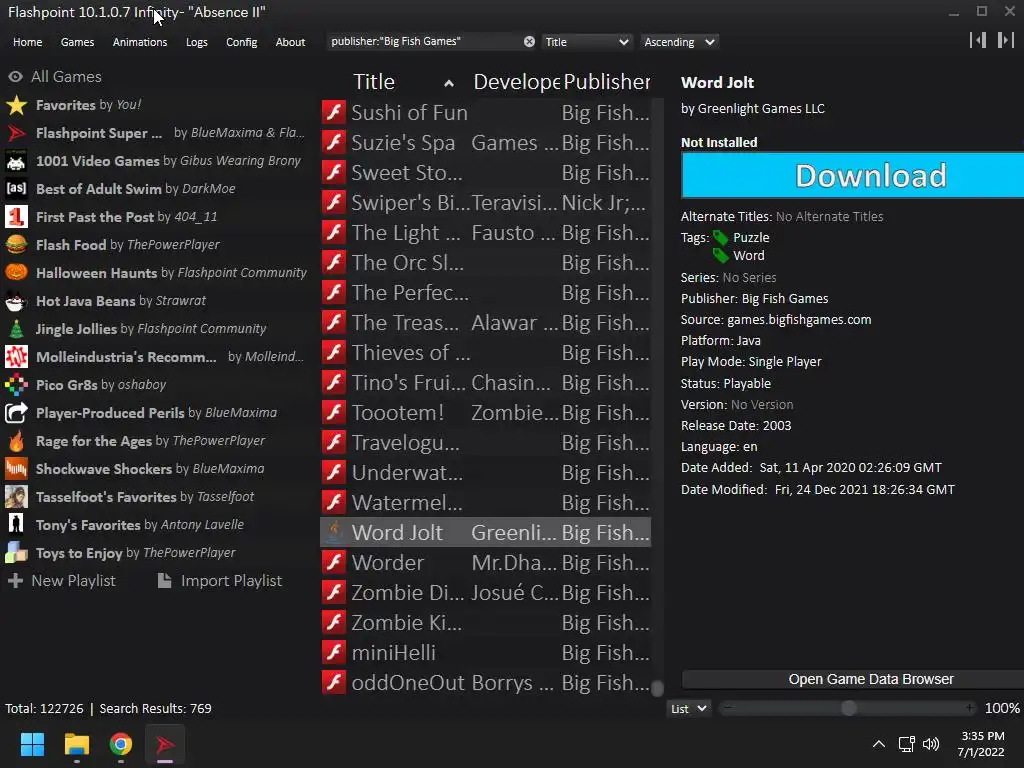Click the minus end of zoom slider

(728, 708)
